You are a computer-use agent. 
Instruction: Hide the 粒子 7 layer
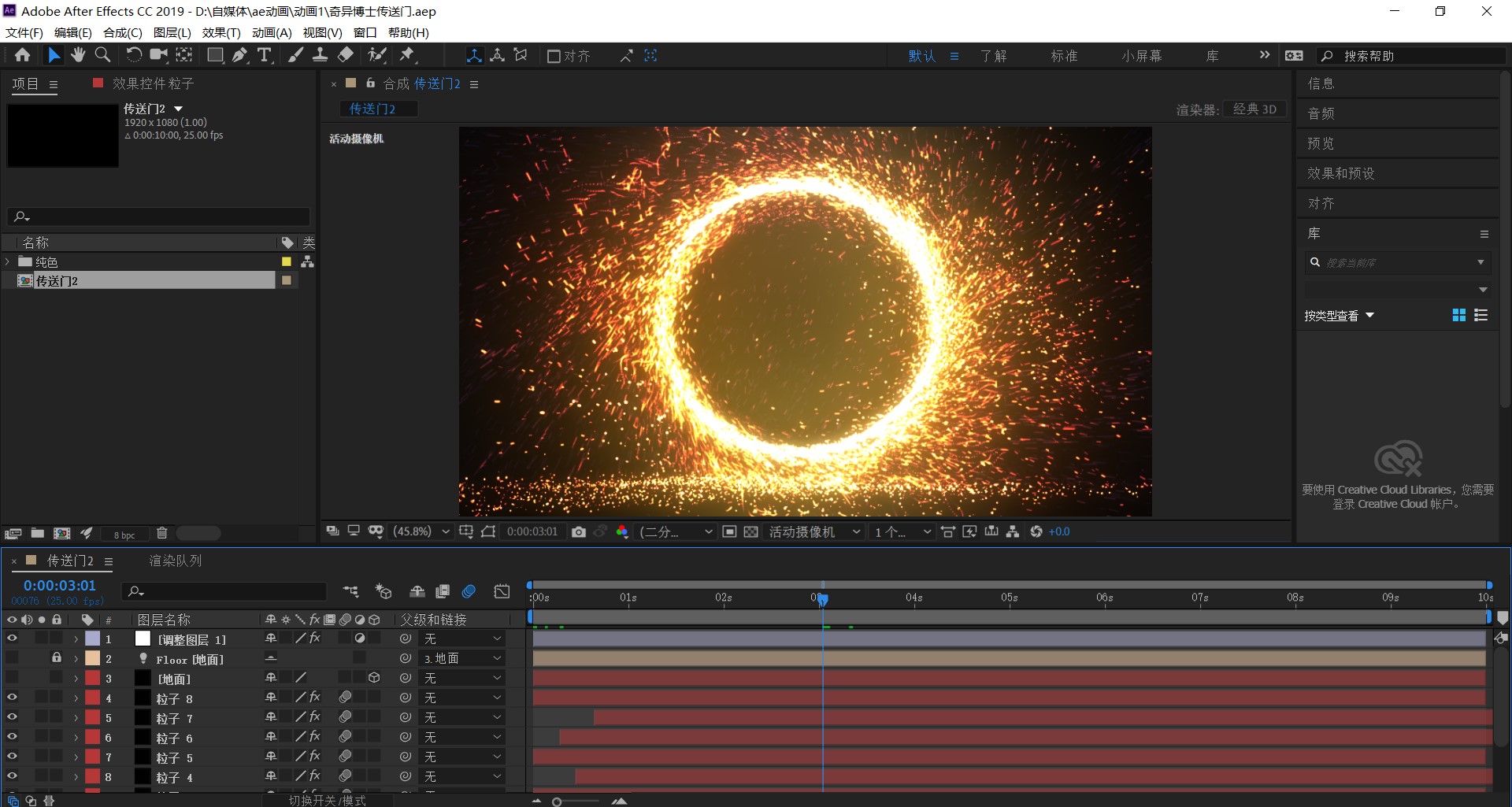(x=12, y=717)
